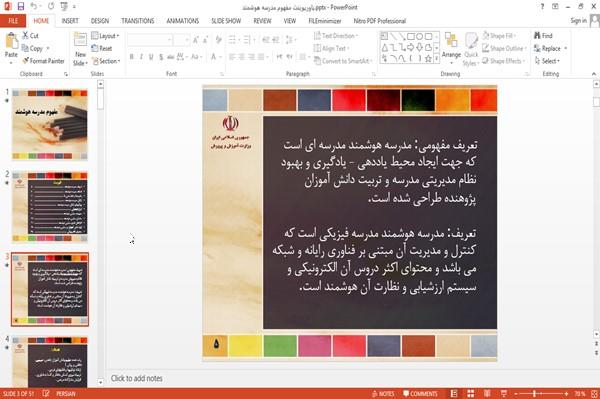Fit slide to current window icon
This screenshot has width=600, height=399.
coord(594,393)
